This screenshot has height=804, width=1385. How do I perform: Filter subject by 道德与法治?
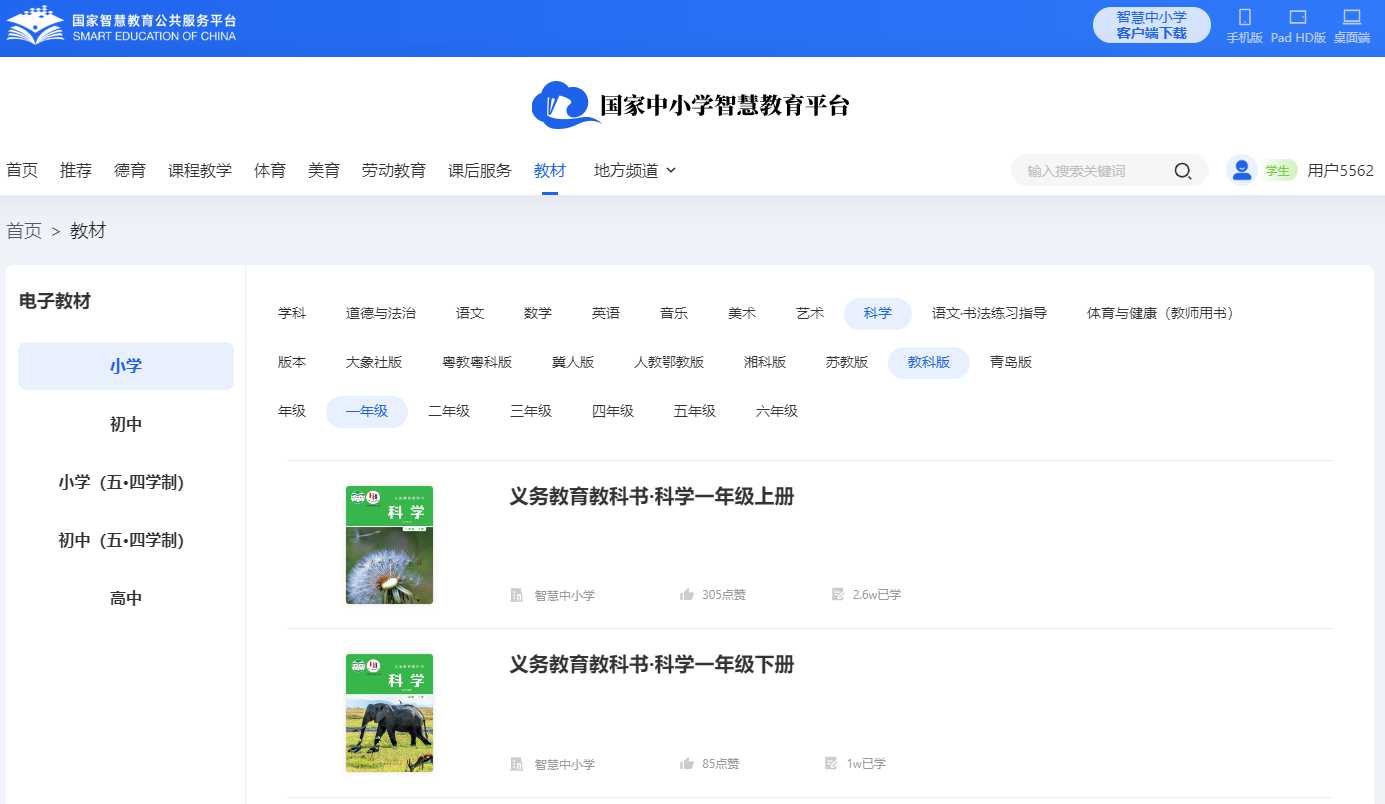point(381,313)
